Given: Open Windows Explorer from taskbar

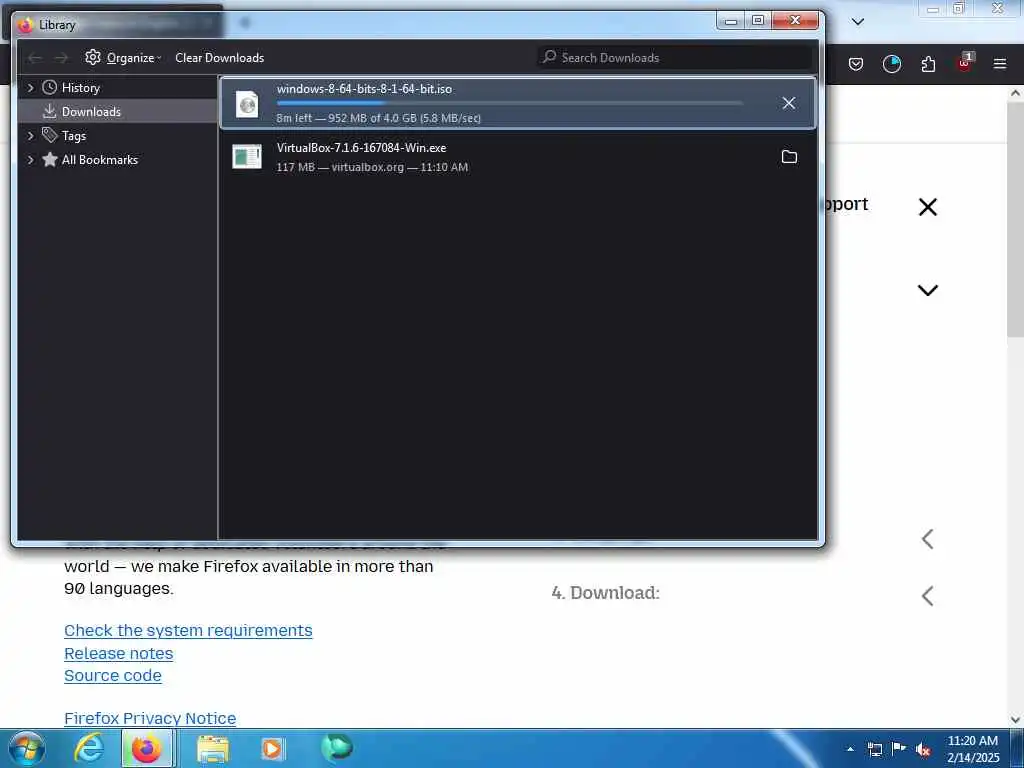Looking at the screenshot, I should click(x=213, y=749).
